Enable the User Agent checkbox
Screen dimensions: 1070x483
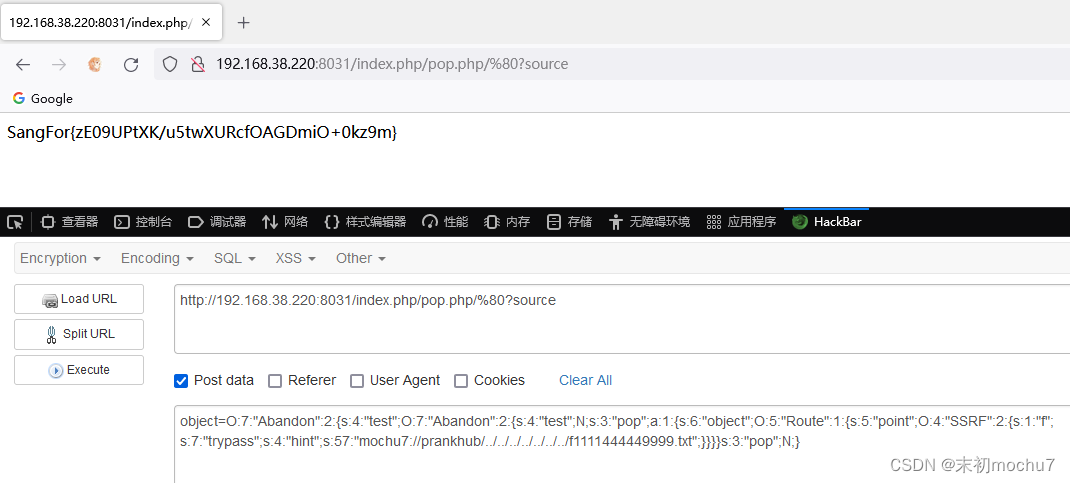click(357, 381)
